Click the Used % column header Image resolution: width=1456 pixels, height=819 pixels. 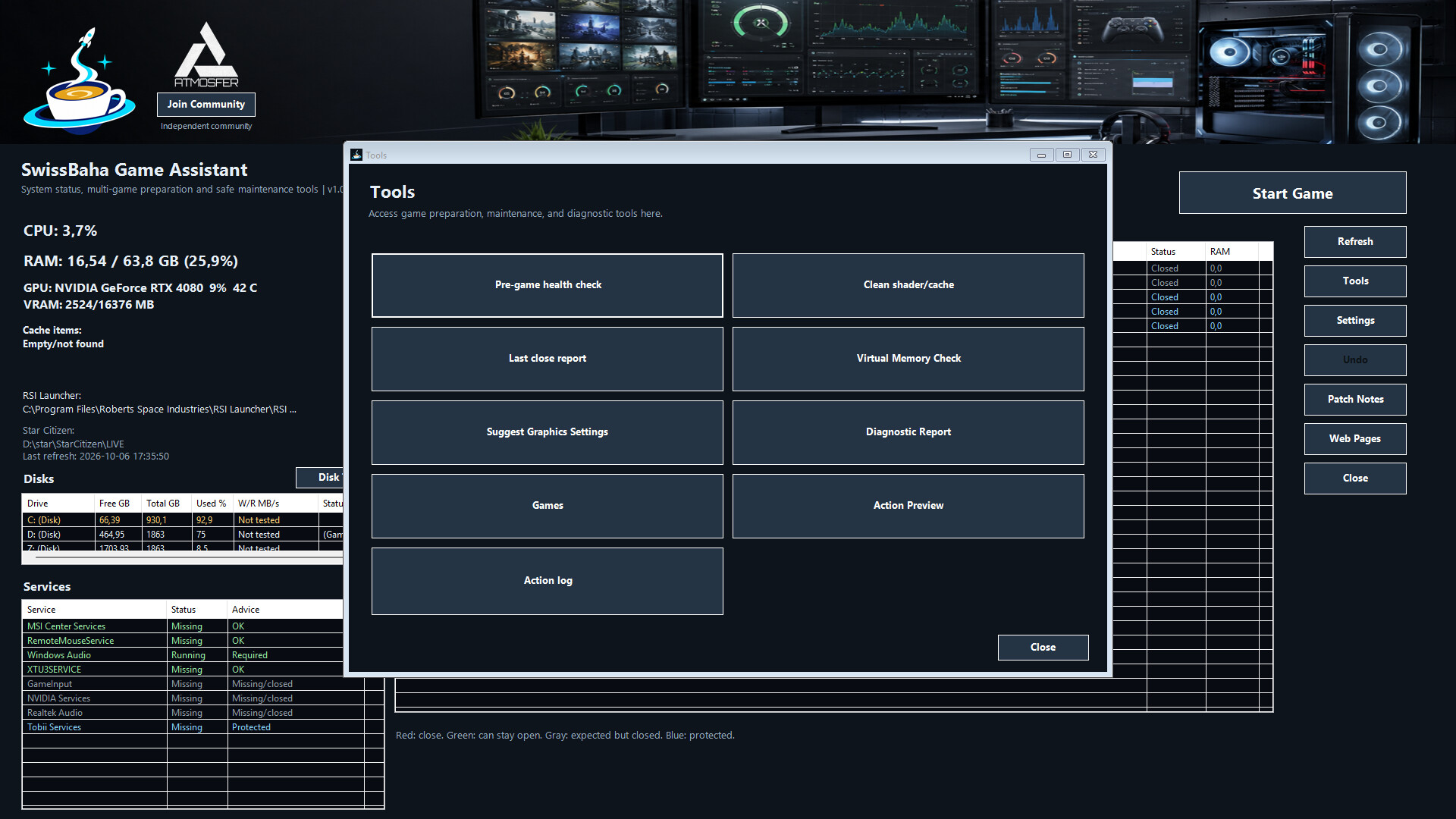[212, 504]
